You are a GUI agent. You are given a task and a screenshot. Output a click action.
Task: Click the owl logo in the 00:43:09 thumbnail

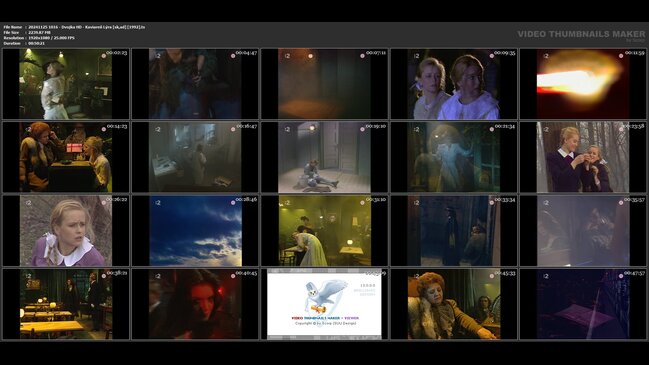point(326,296)
